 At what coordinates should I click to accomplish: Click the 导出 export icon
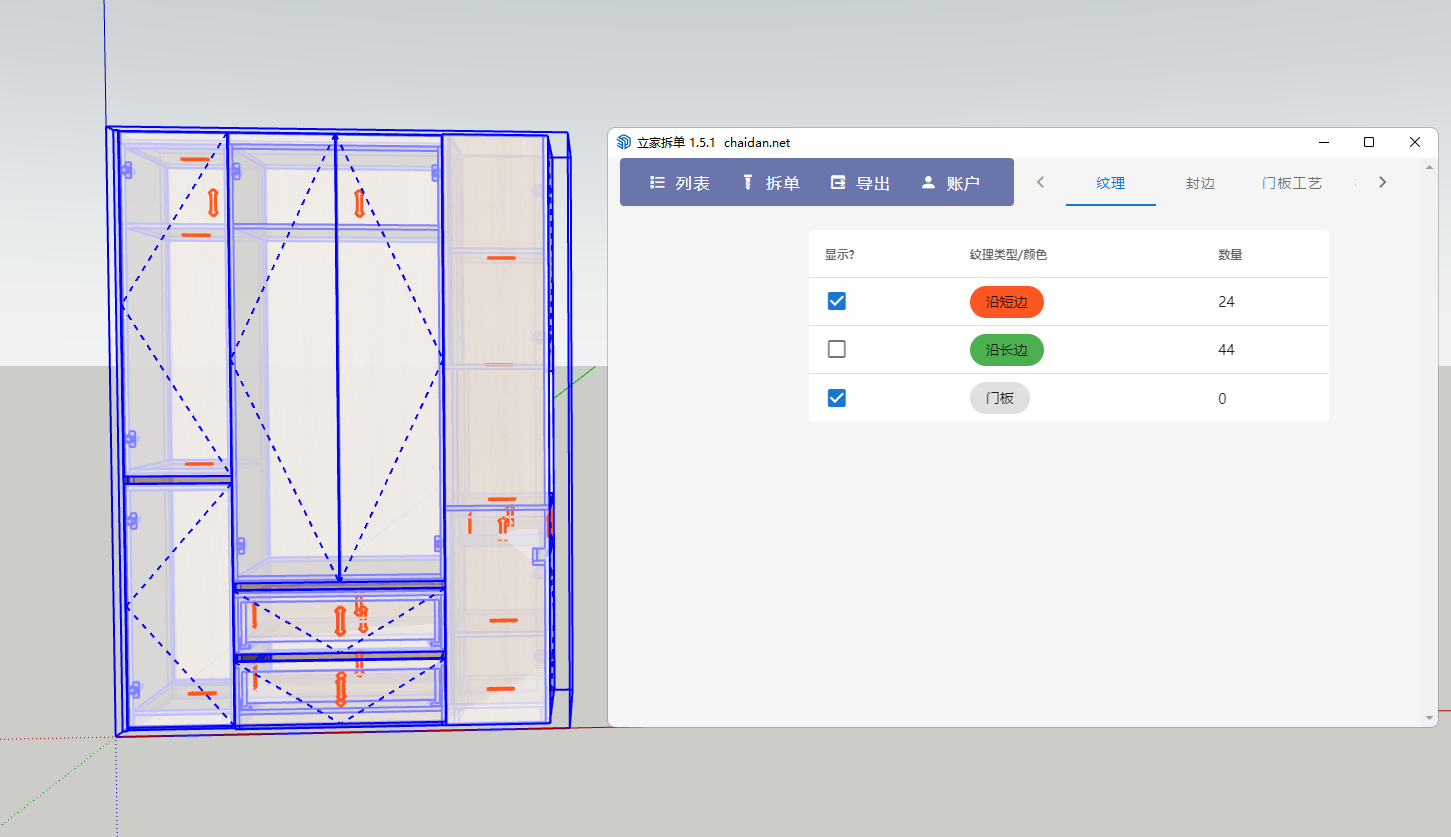click(x=838, y=183)
